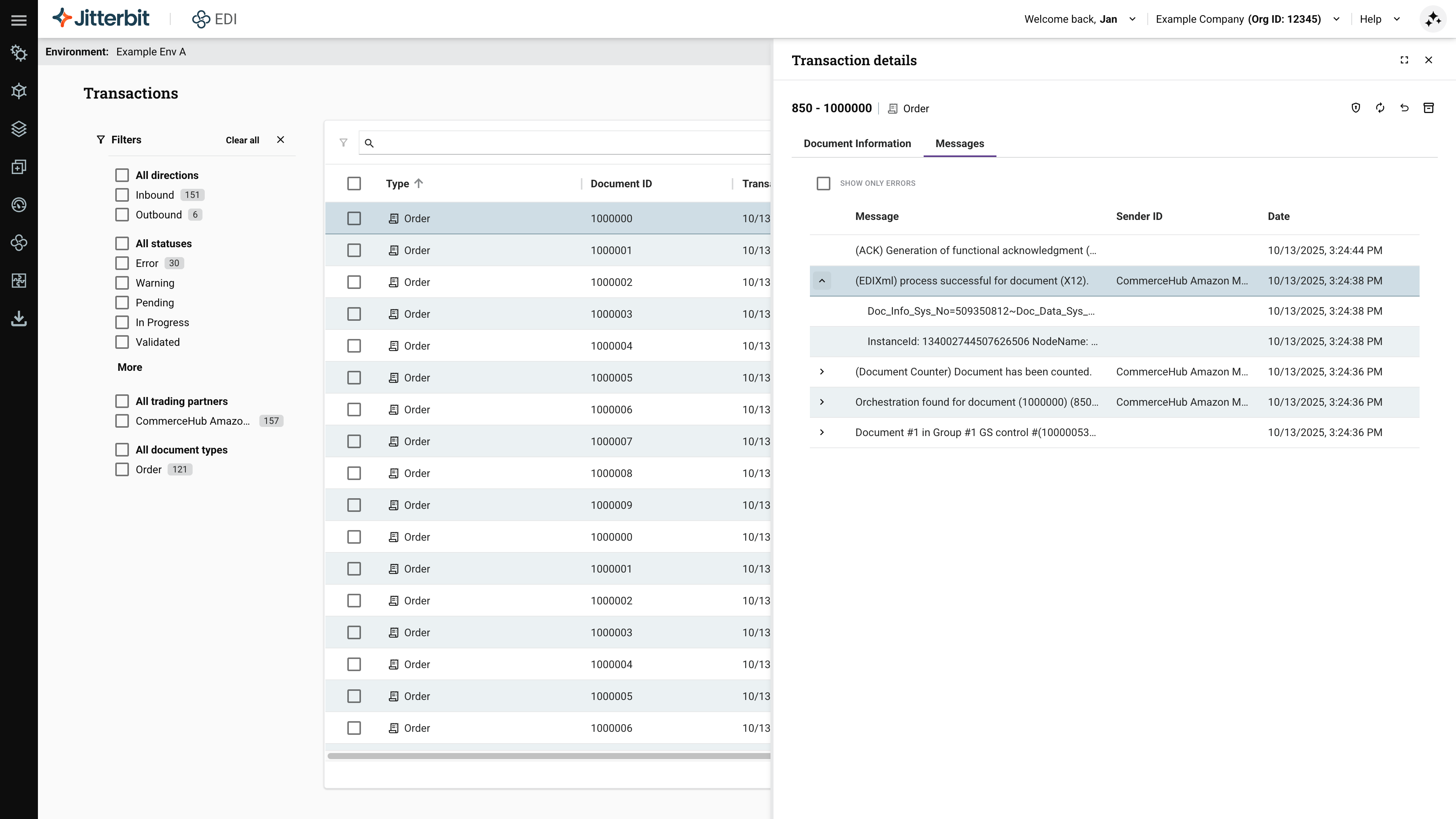Click the shield icon in transaction details
1456x819 pixels.
[x=1356, y=108]
